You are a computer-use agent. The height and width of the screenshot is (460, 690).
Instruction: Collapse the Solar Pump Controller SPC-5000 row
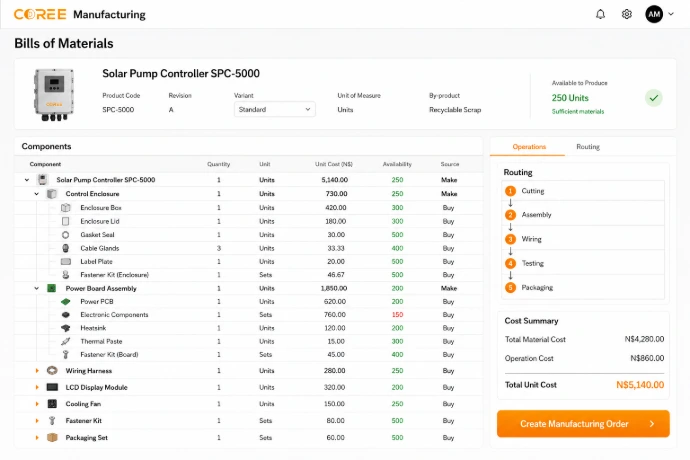(x=27, y=180)
